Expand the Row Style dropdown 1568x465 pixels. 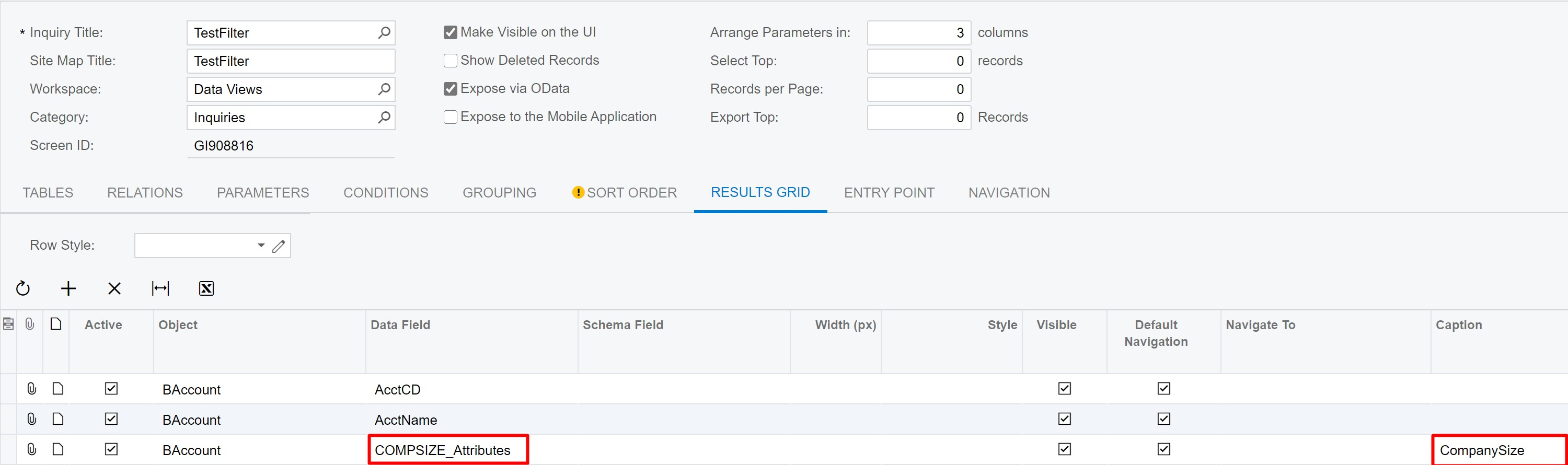click(261, 246)
